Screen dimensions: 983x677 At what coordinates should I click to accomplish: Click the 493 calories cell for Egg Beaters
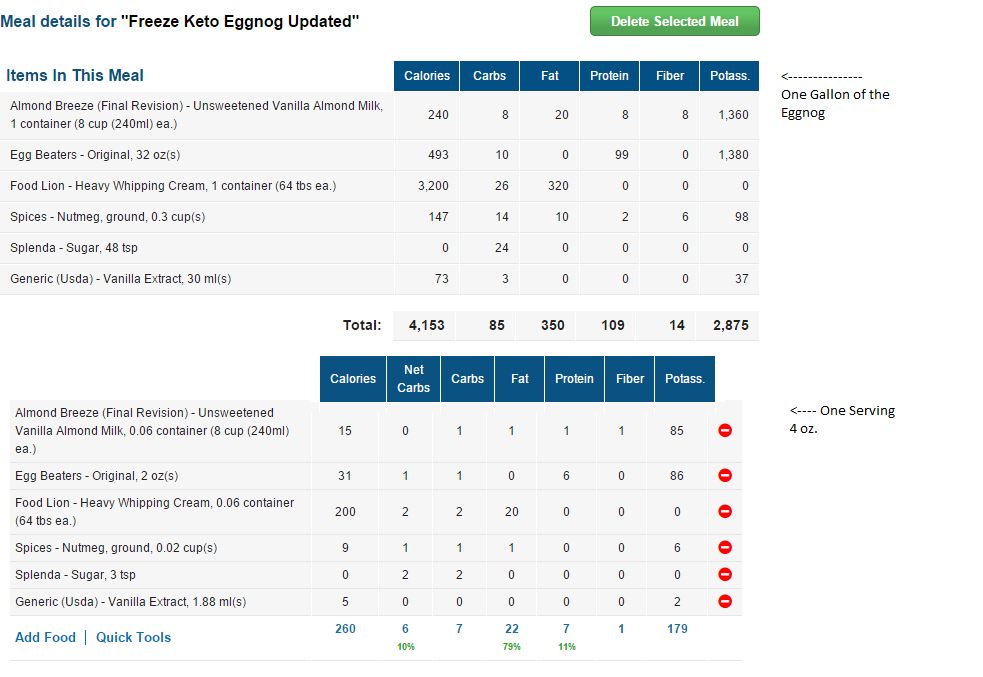point(438,155)
